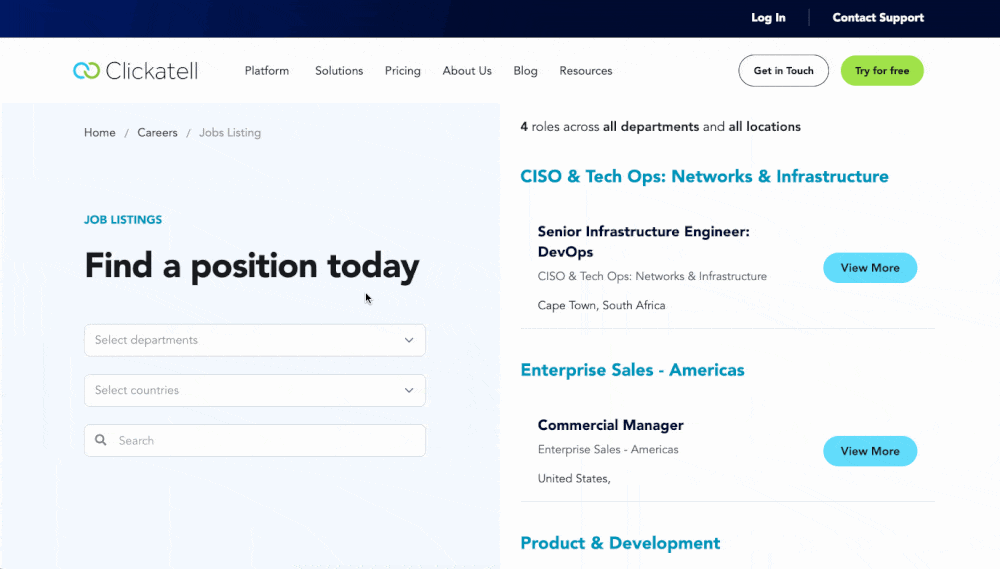This screenshot has width=1000, height=569.
Task: Open the Select countries dropdown
Action: (x=254, y=390)
